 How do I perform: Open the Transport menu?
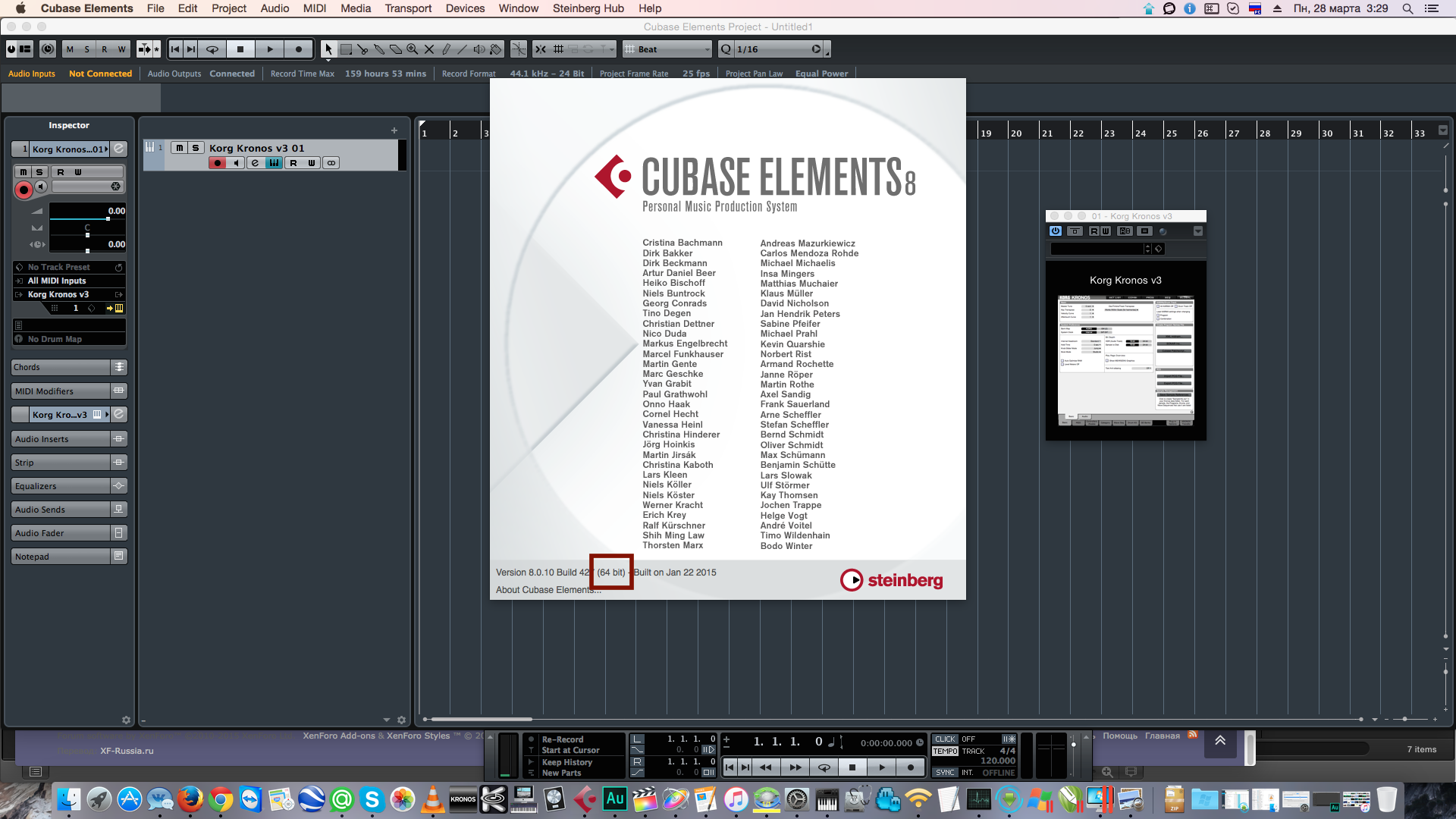click(407, 8)
